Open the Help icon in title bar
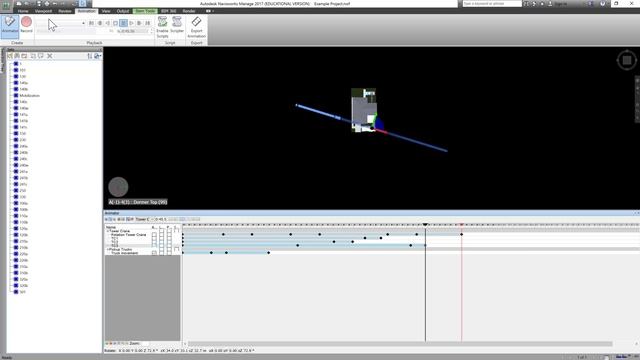This screenshot has height=360, width=640. pyautogui.click(x=603, y=3)
